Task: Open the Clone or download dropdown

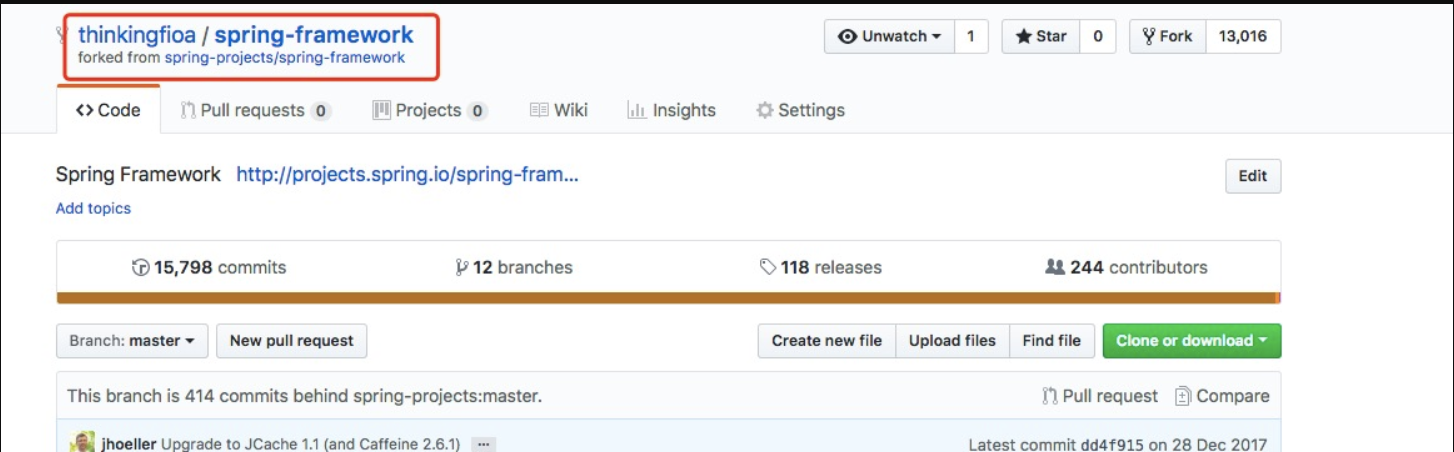Action: 1192,341
